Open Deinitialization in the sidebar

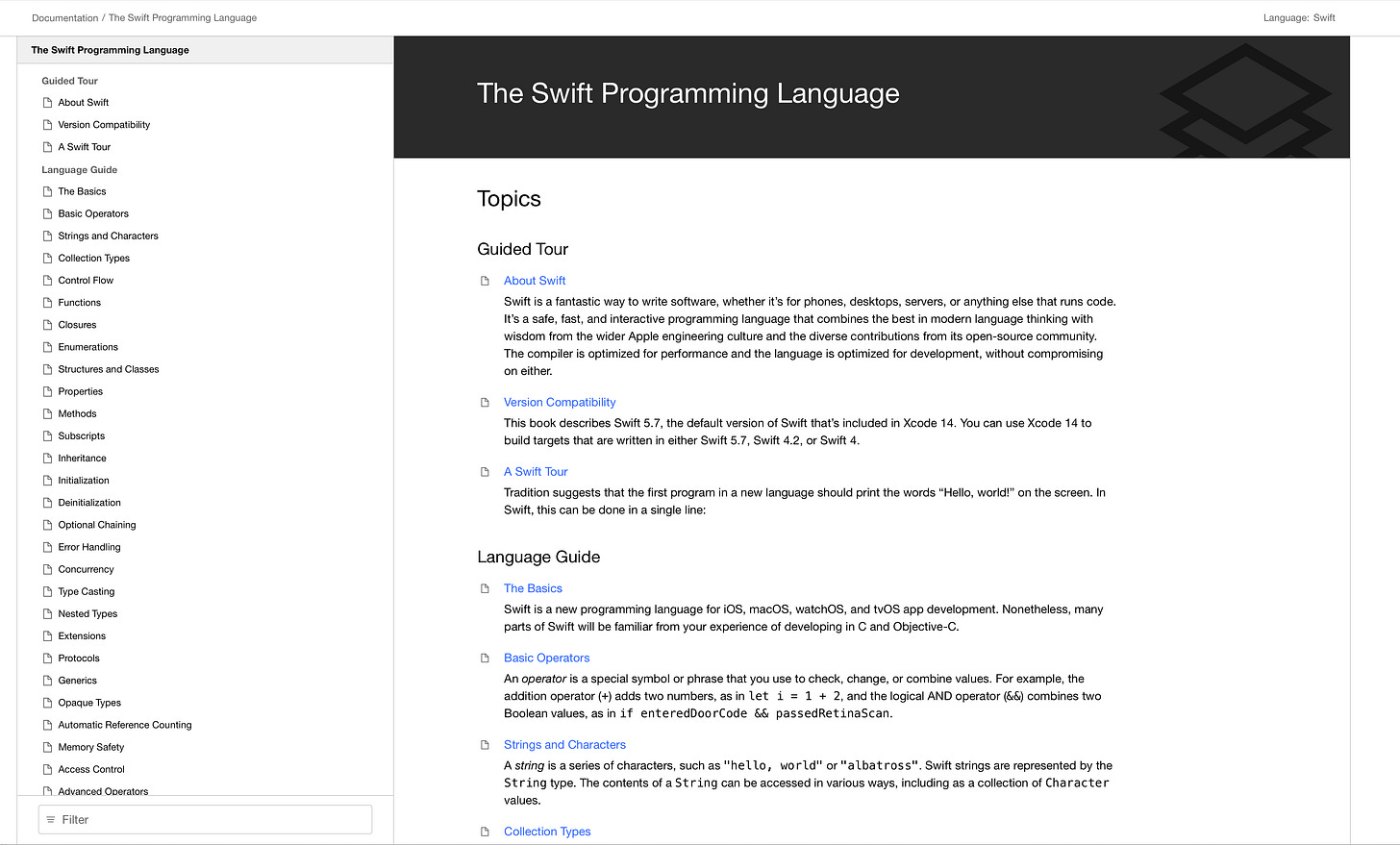pyautogui.click(x=89, y=503)
